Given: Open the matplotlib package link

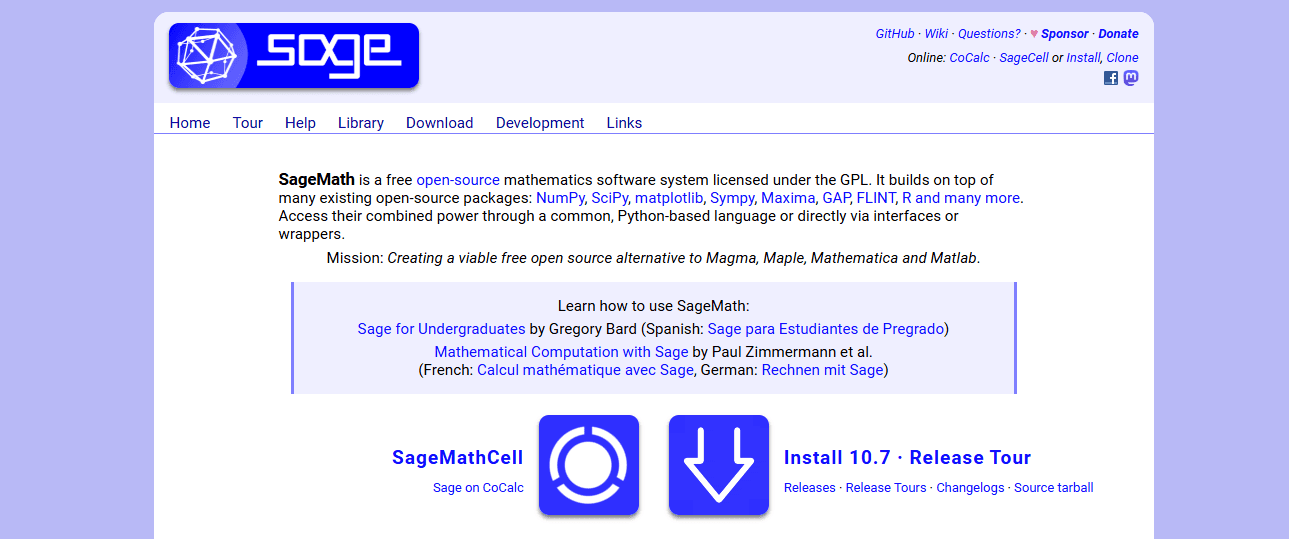Looking at the screenshot, I should click(668, 198).
